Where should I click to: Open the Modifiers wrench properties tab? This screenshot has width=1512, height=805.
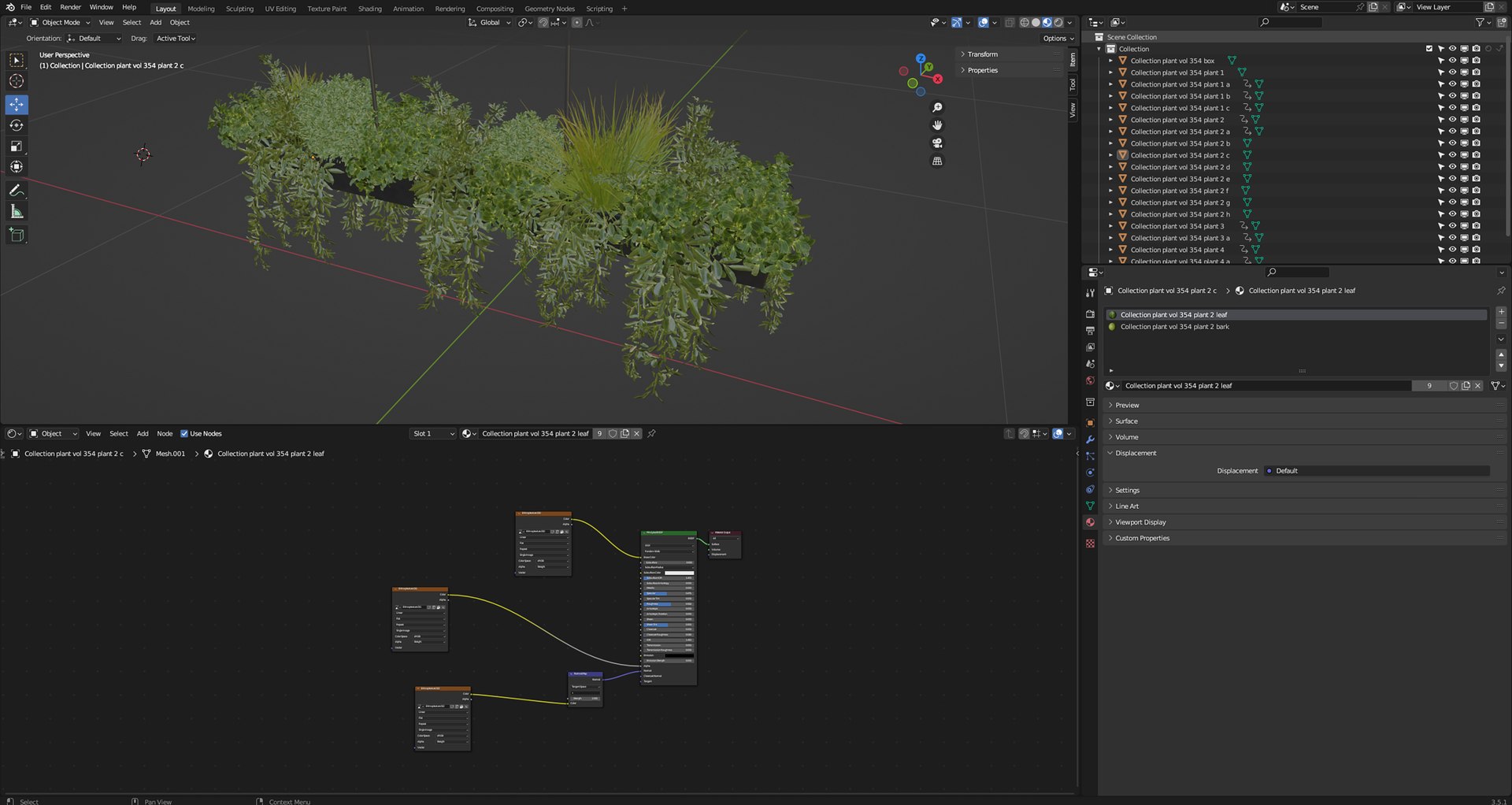click(1090, 440)
